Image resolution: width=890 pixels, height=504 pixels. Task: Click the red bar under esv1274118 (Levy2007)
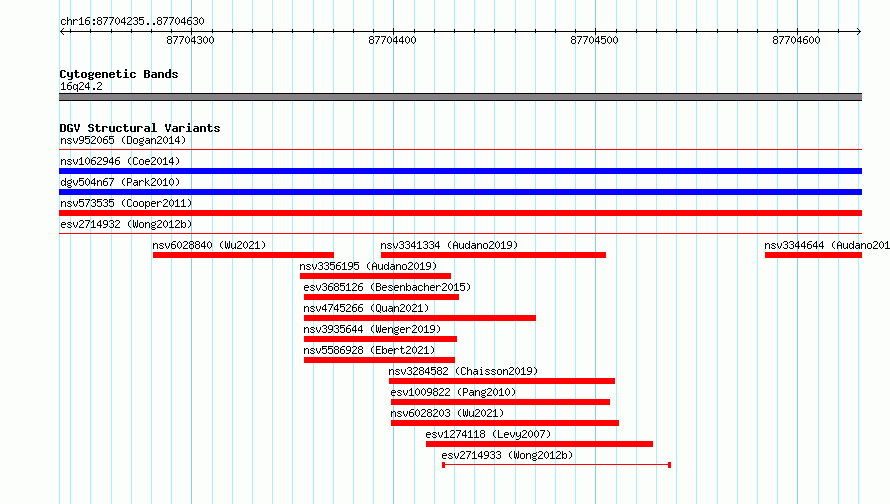point(539,444)
